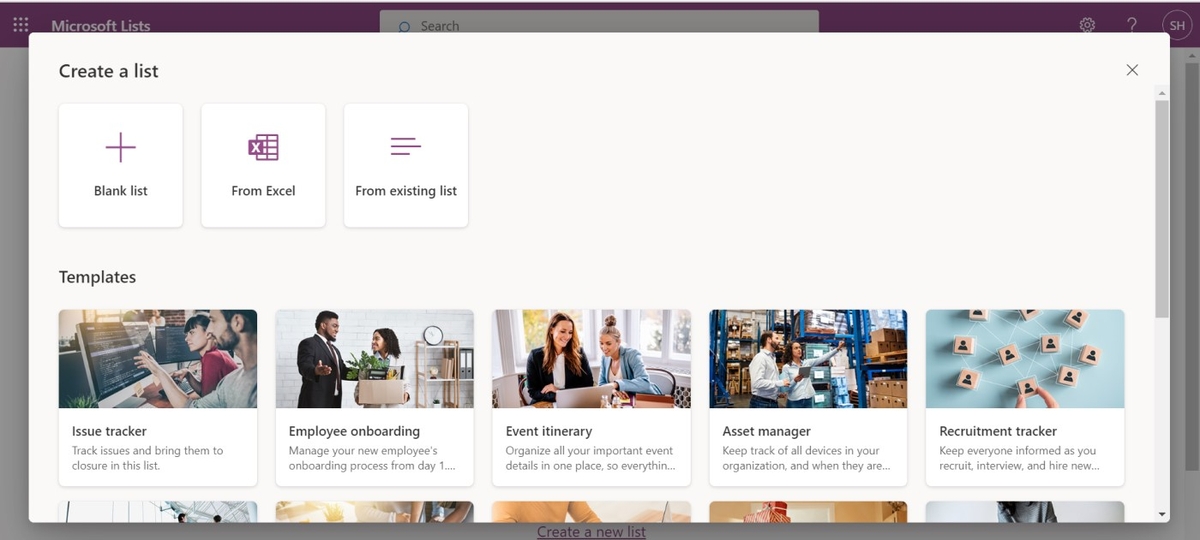Screen dimensions: 1200x540
Task: Open the app launcher waffle icon
Action: pos(21,25)
